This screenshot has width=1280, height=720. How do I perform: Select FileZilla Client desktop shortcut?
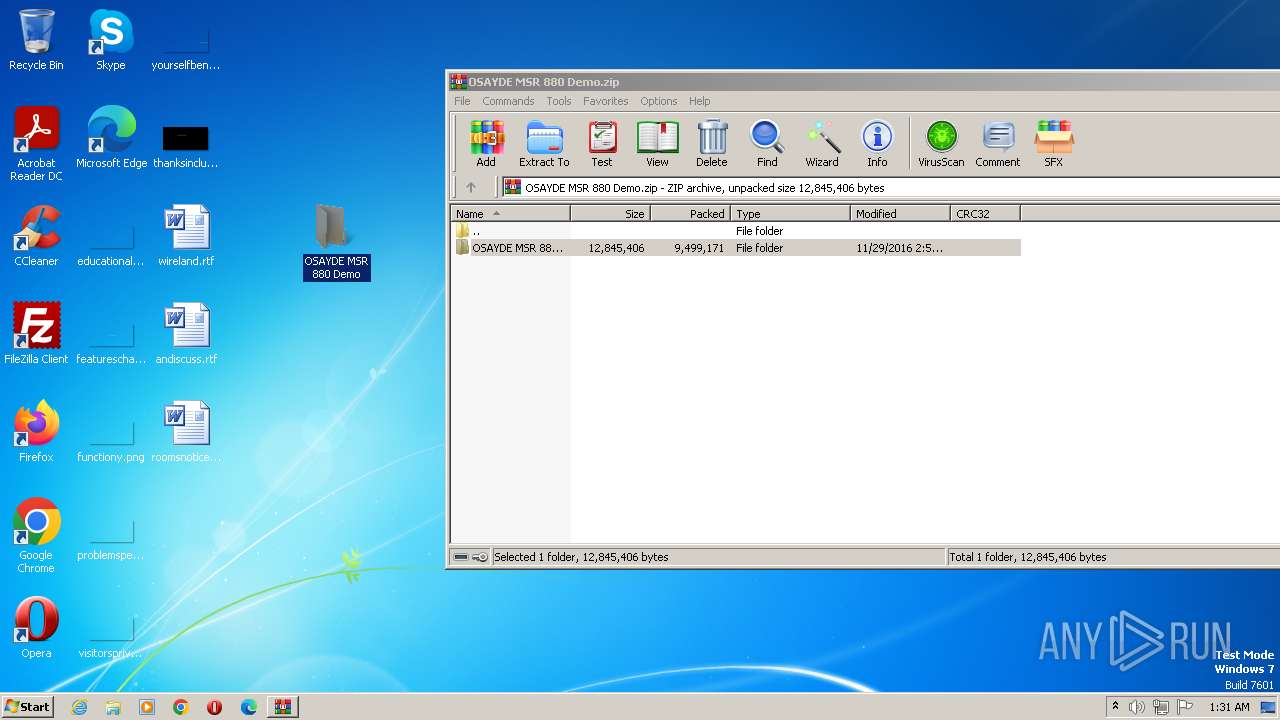click(36, 334)
